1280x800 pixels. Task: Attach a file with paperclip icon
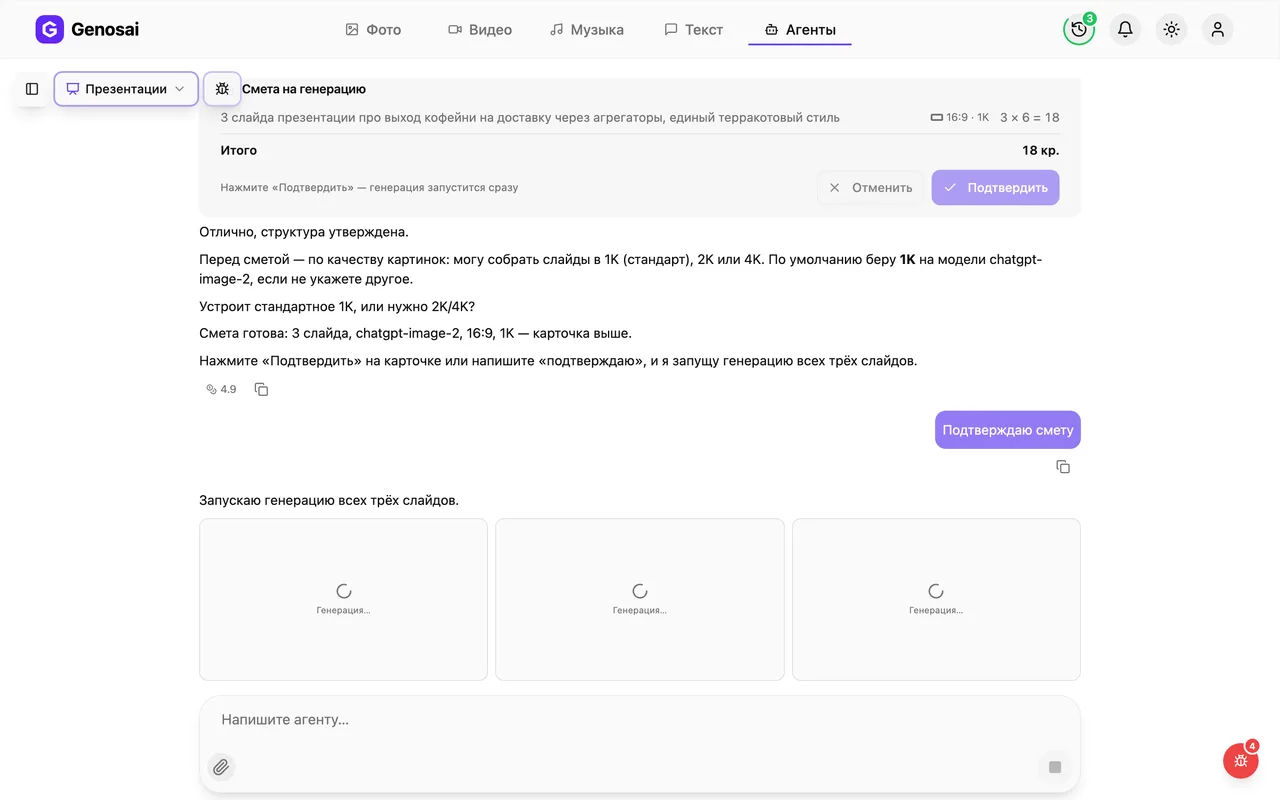(221, 767)
